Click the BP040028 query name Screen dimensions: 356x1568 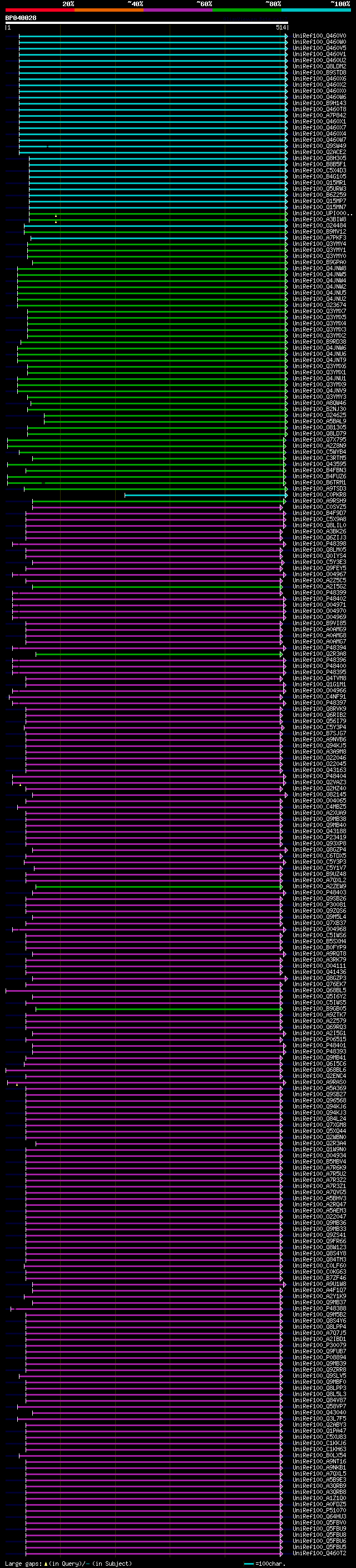[x=21, y=18]
